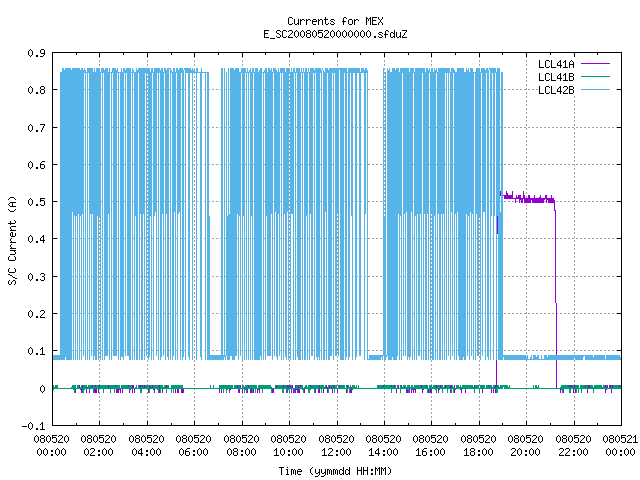Click the "LCL41B" legend label

coord(556,77)
